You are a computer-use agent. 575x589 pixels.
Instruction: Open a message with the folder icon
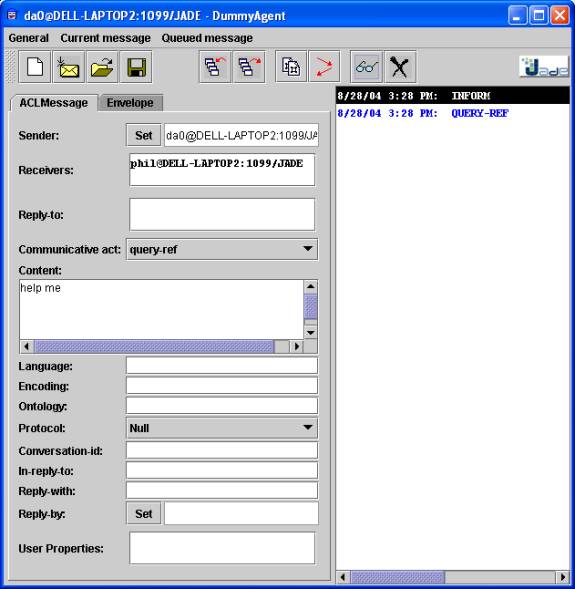click(x=102, y=67)
